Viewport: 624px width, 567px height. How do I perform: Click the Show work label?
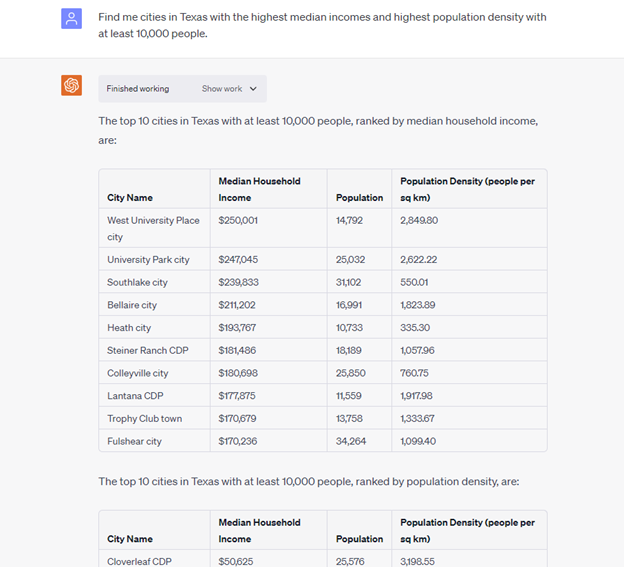(222, 89)
